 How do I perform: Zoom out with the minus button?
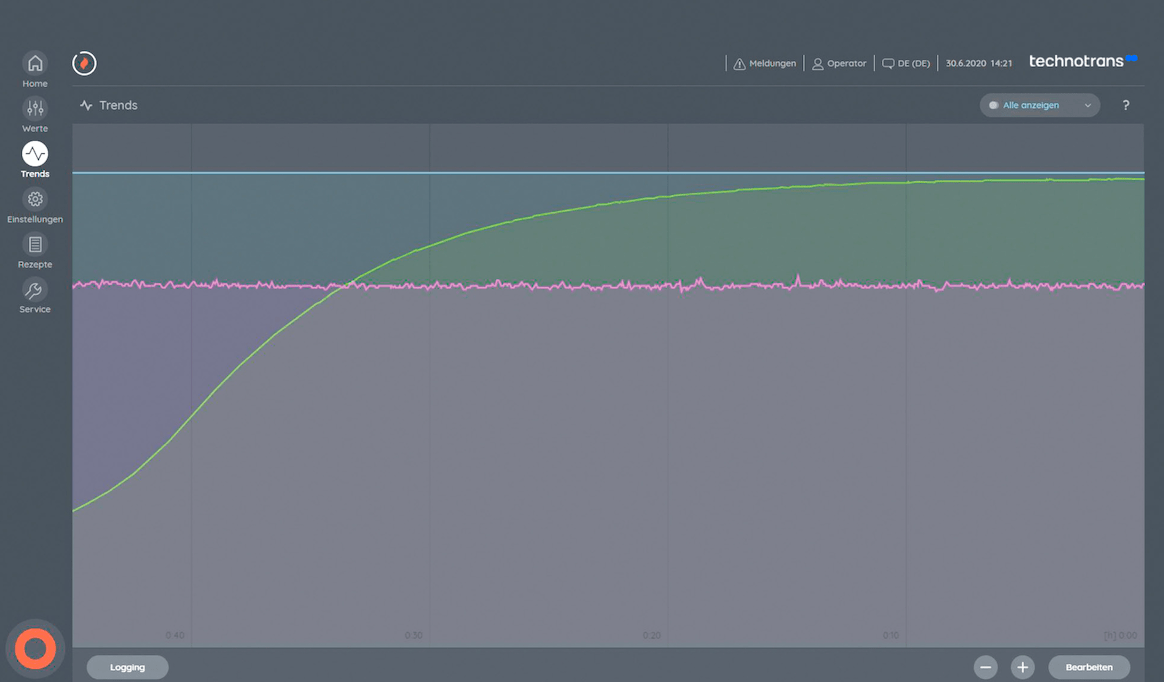pyautogui.click(x=986, y=667)
